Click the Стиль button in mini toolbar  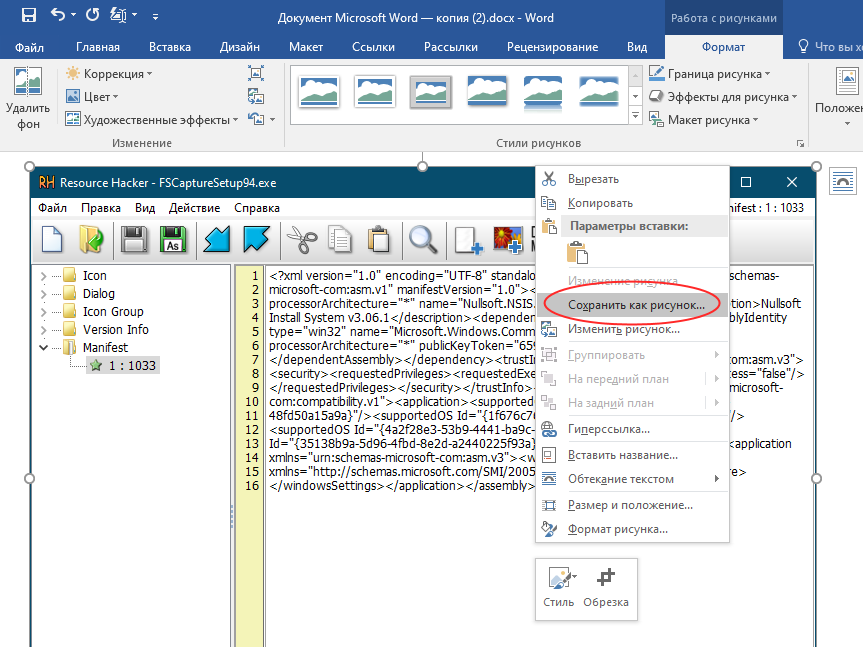[559, 588]
